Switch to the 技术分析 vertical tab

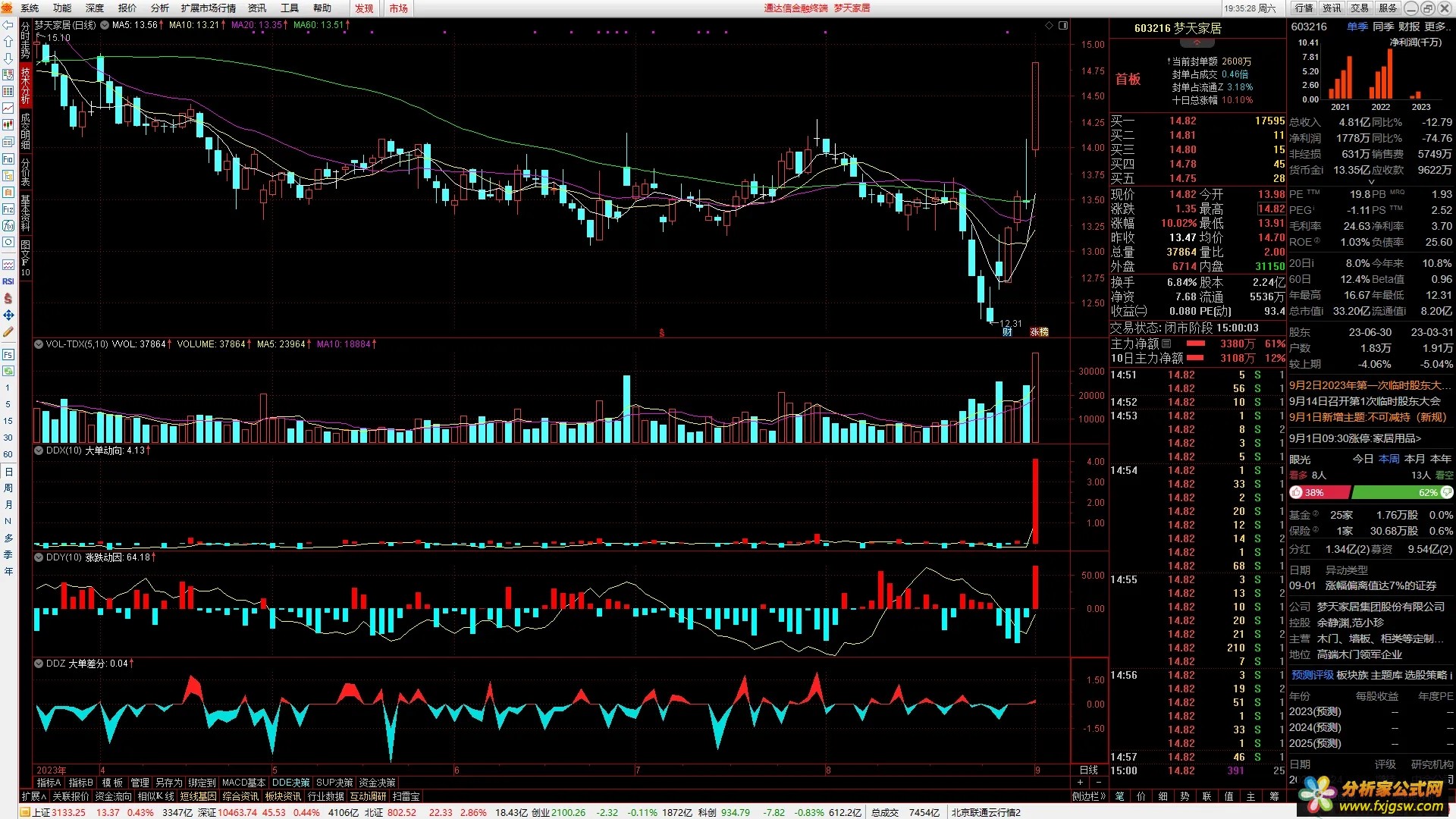[x=26, y=86]
